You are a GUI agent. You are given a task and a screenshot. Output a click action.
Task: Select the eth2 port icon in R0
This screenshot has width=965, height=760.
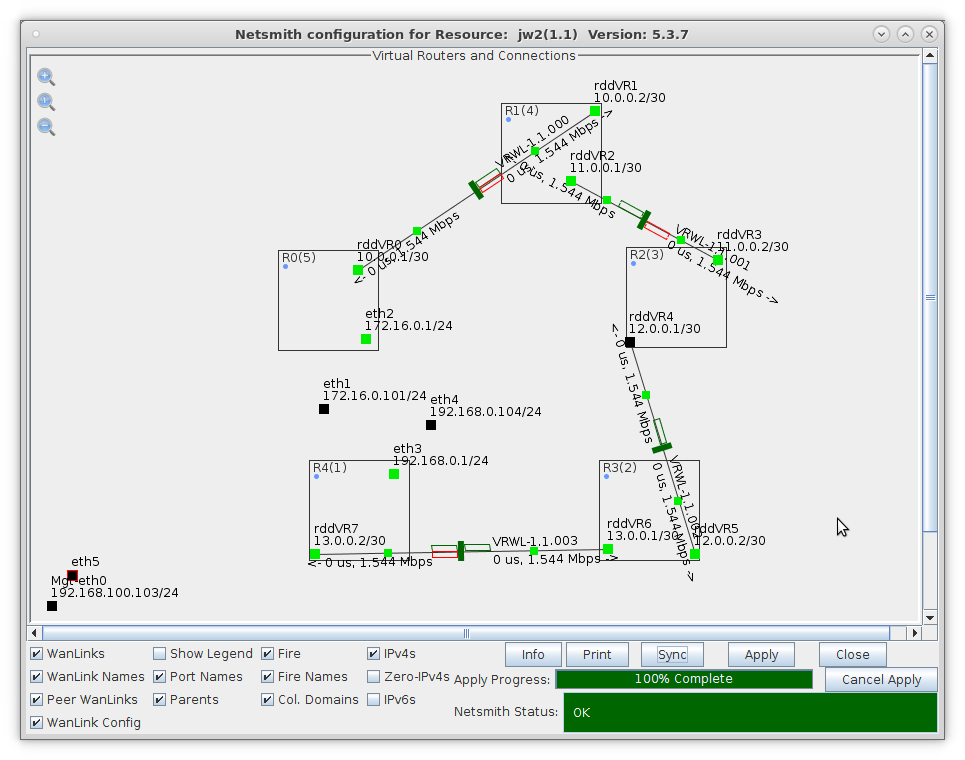coord(366,339)
